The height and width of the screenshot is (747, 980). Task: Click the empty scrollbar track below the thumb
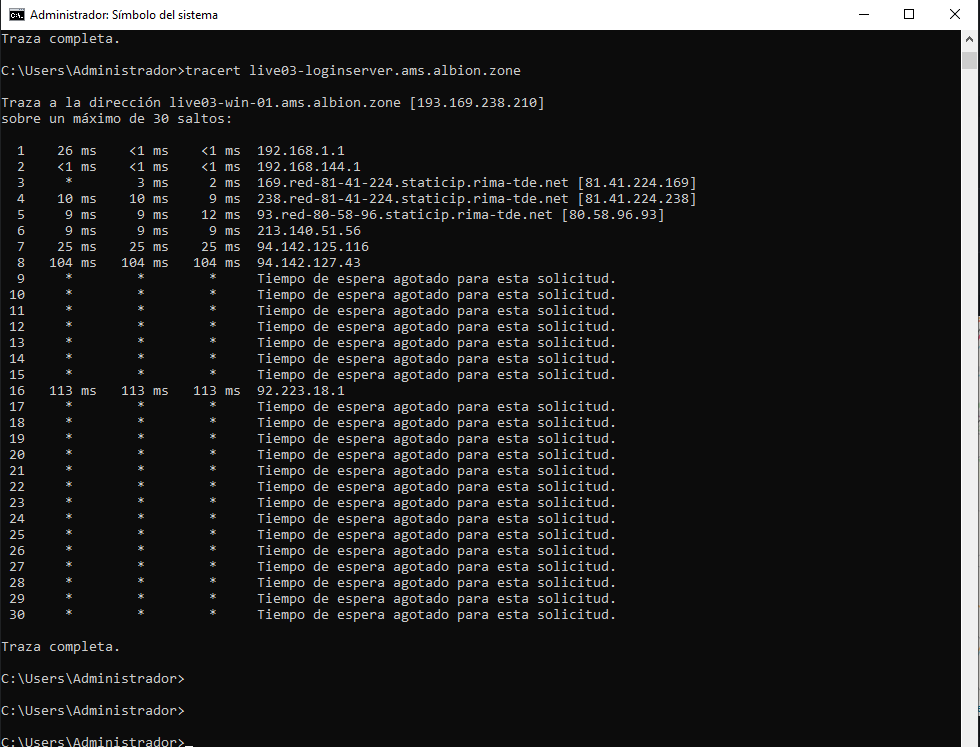969,400
